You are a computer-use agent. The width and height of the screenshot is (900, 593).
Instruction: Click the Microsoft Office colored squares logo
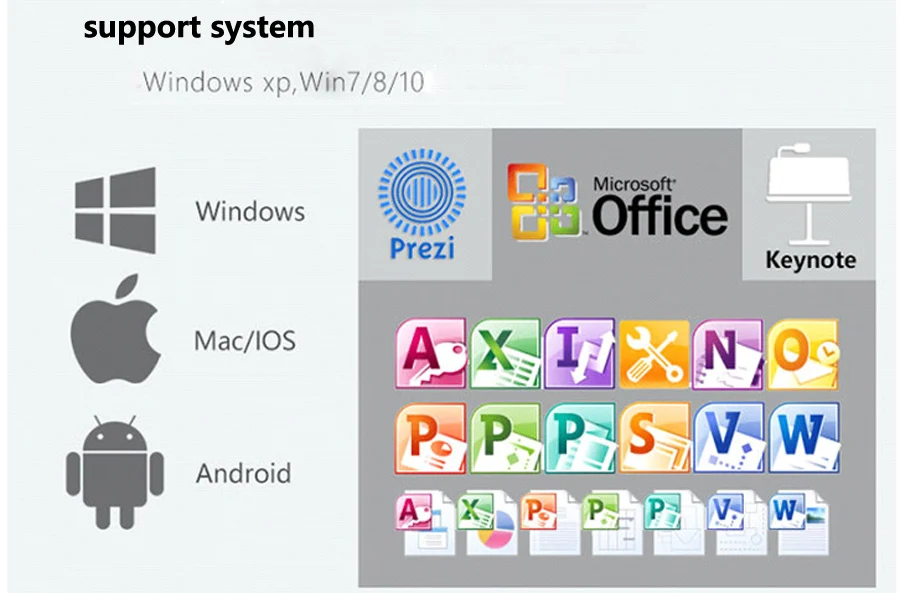pyautogui.click(x=544, y=202)
